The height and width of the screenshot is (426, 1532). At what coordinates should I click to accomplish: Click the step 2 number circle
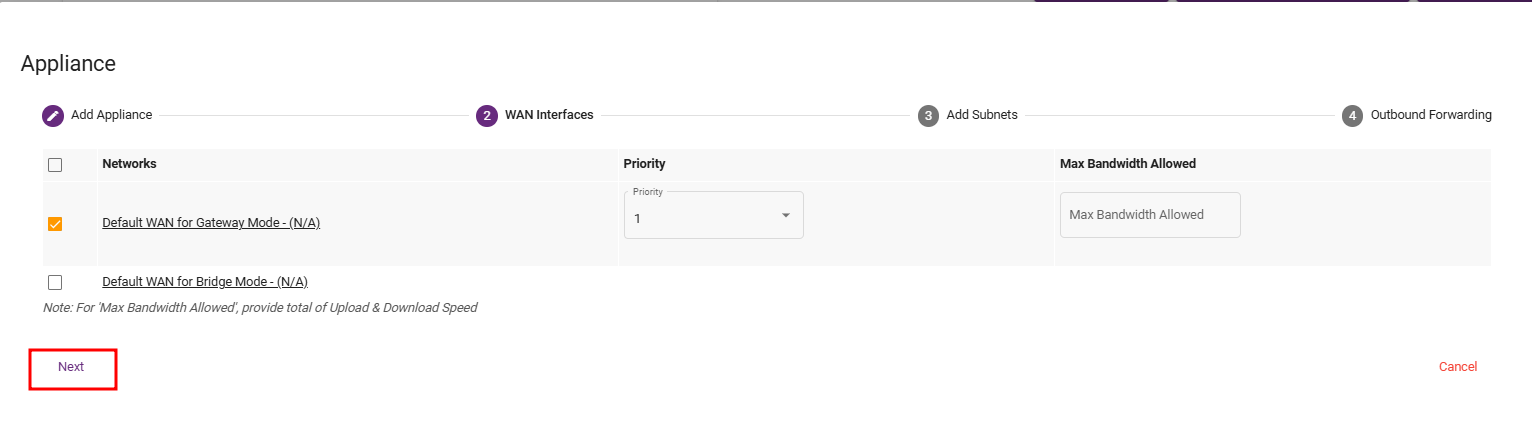(x=487, y=115)
